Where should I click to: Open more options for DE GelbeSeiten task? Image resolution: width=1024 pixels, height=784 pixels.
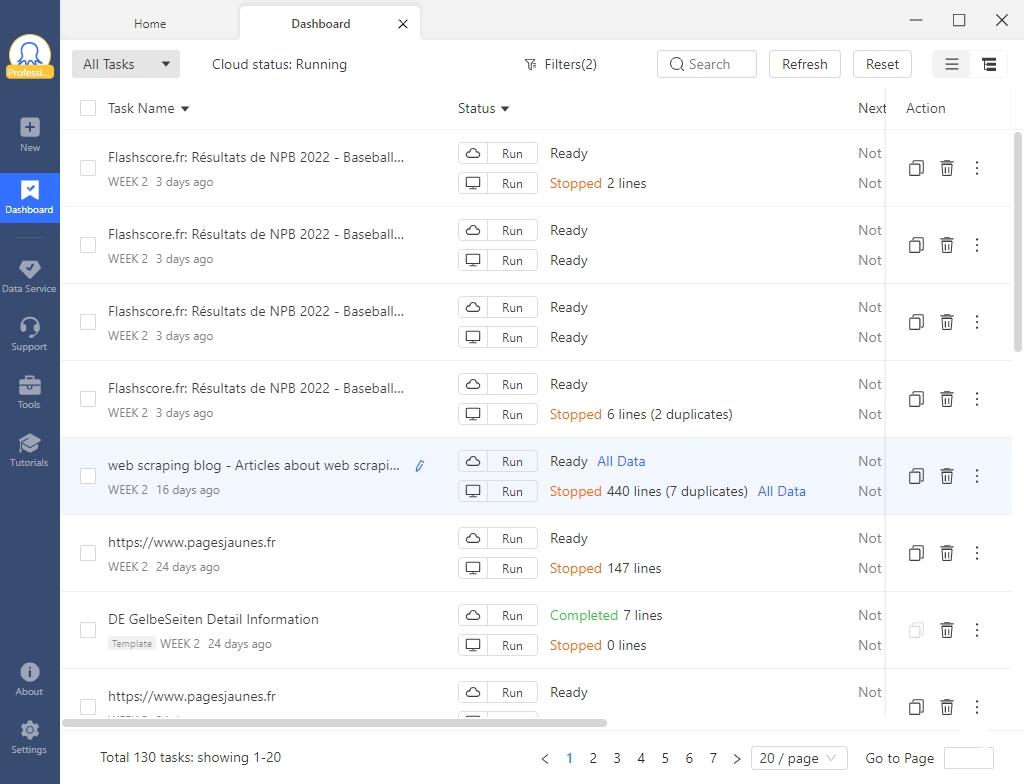coord(977,630)
